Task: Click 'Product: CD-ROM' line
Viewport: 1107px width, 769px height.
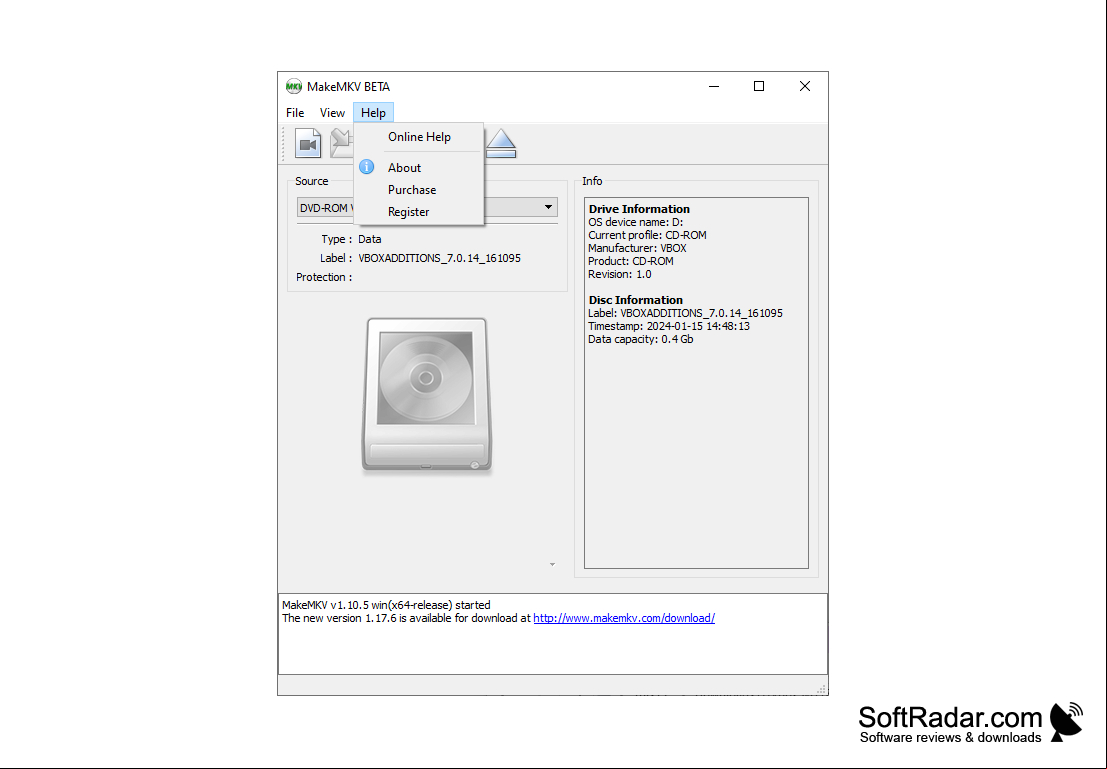Action: (x=630, y=261)
